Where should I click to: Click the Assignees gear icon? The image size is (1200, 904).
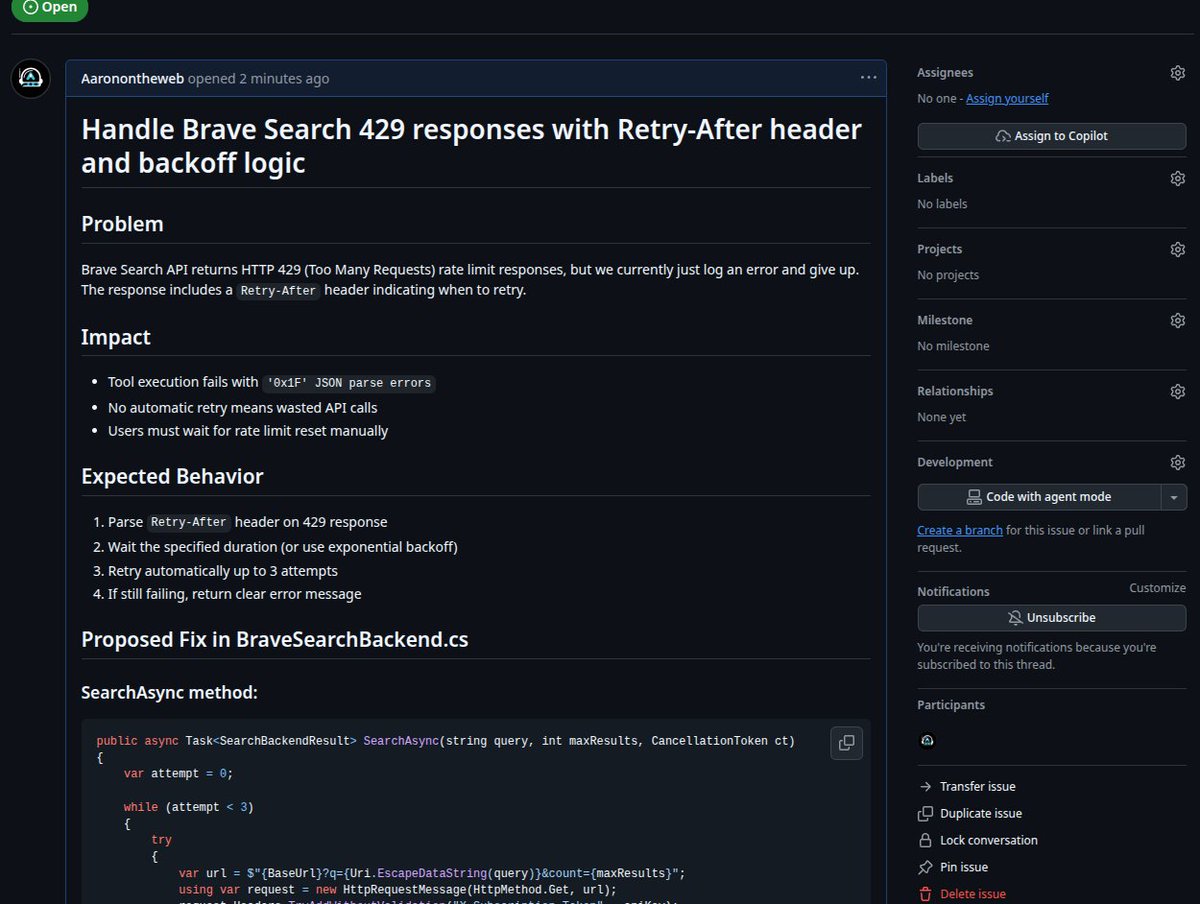coord(1177,73)
